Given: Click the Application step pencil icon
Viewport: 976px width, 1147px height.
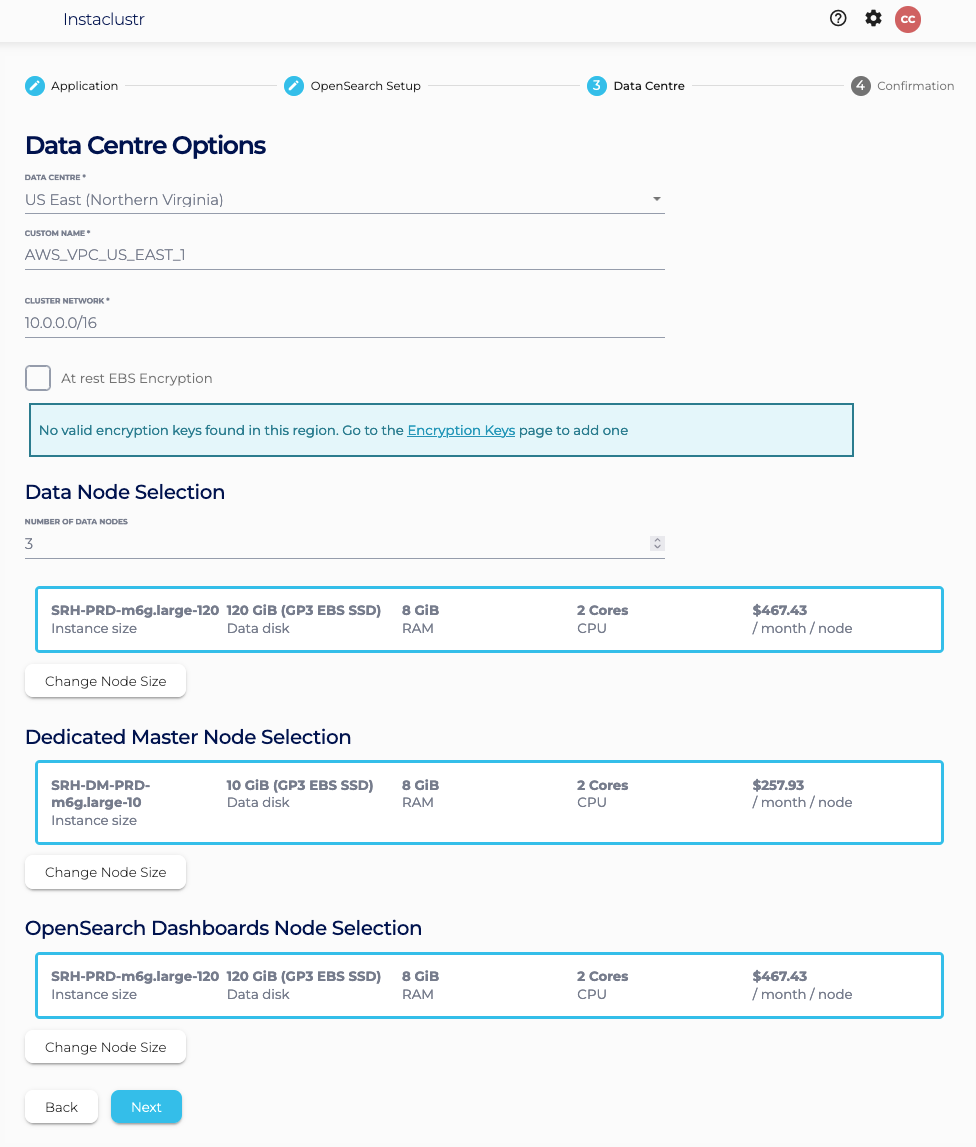Looking at the screenshot, I should (x=35, y=86).
